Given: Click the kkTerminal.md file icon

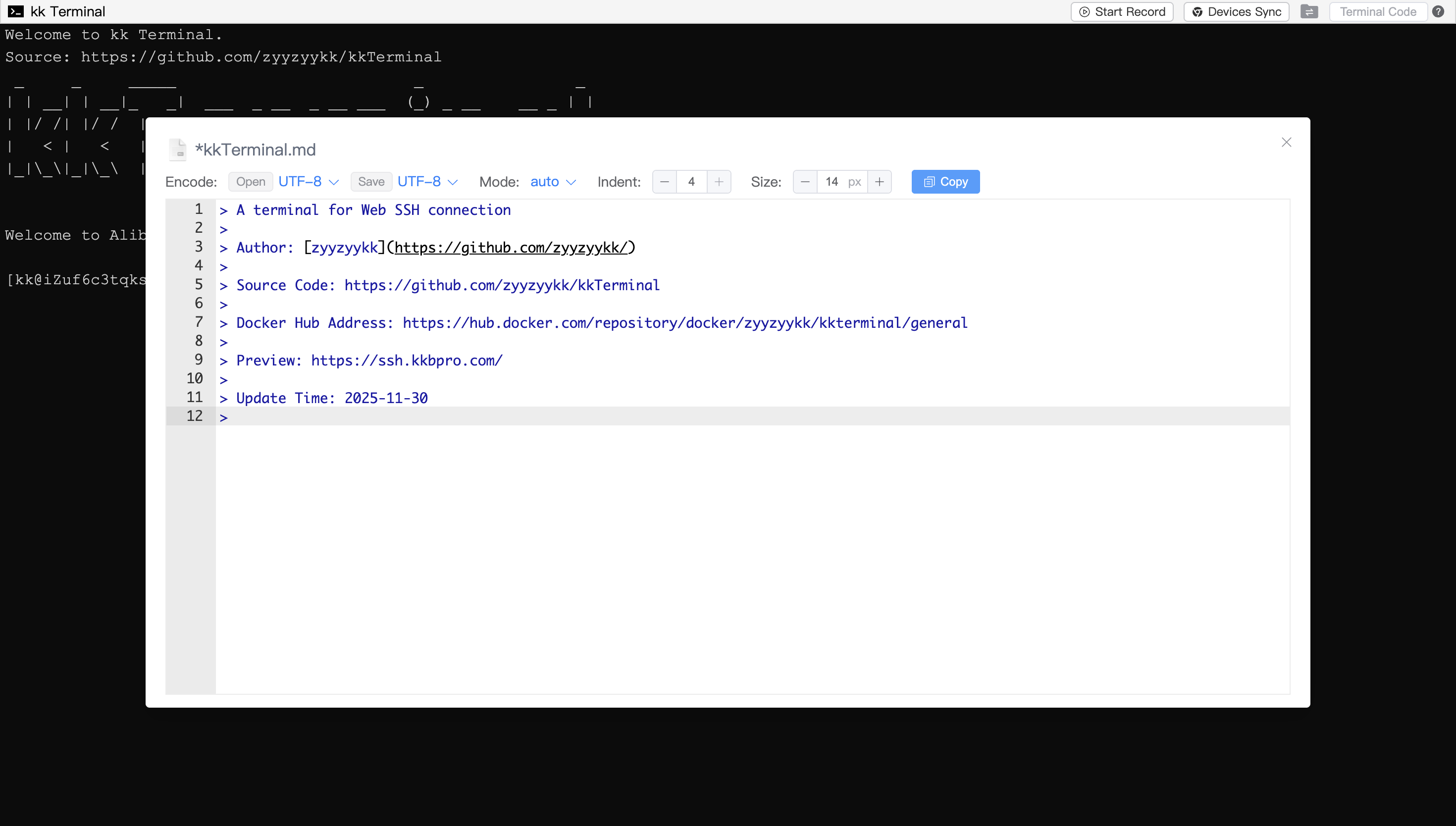Looking at the screenshot, I should (177, 150).
